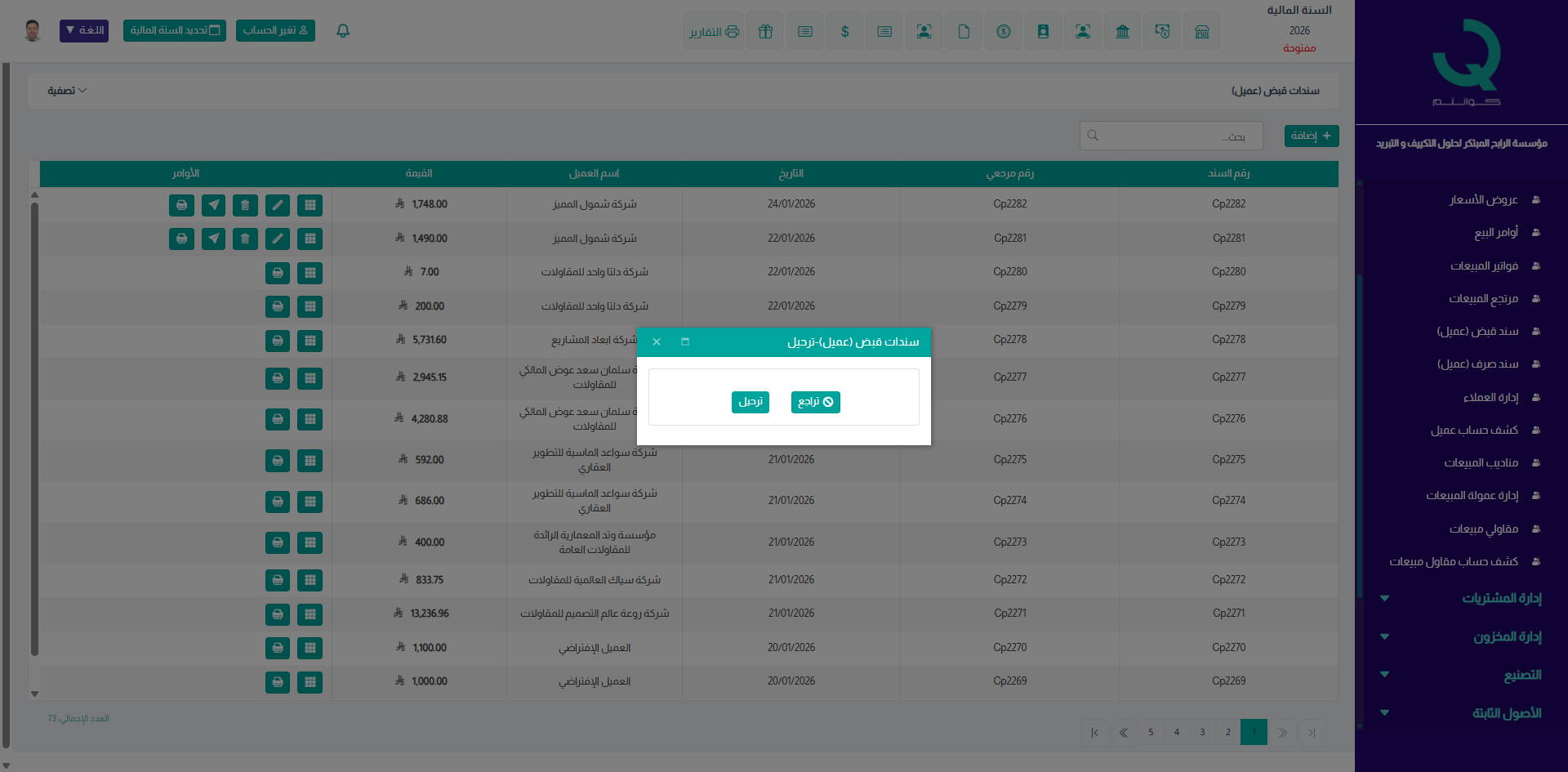1568x772 pixels.
Task: Go to page 3 in pagination
Action: coord(1202,732)
